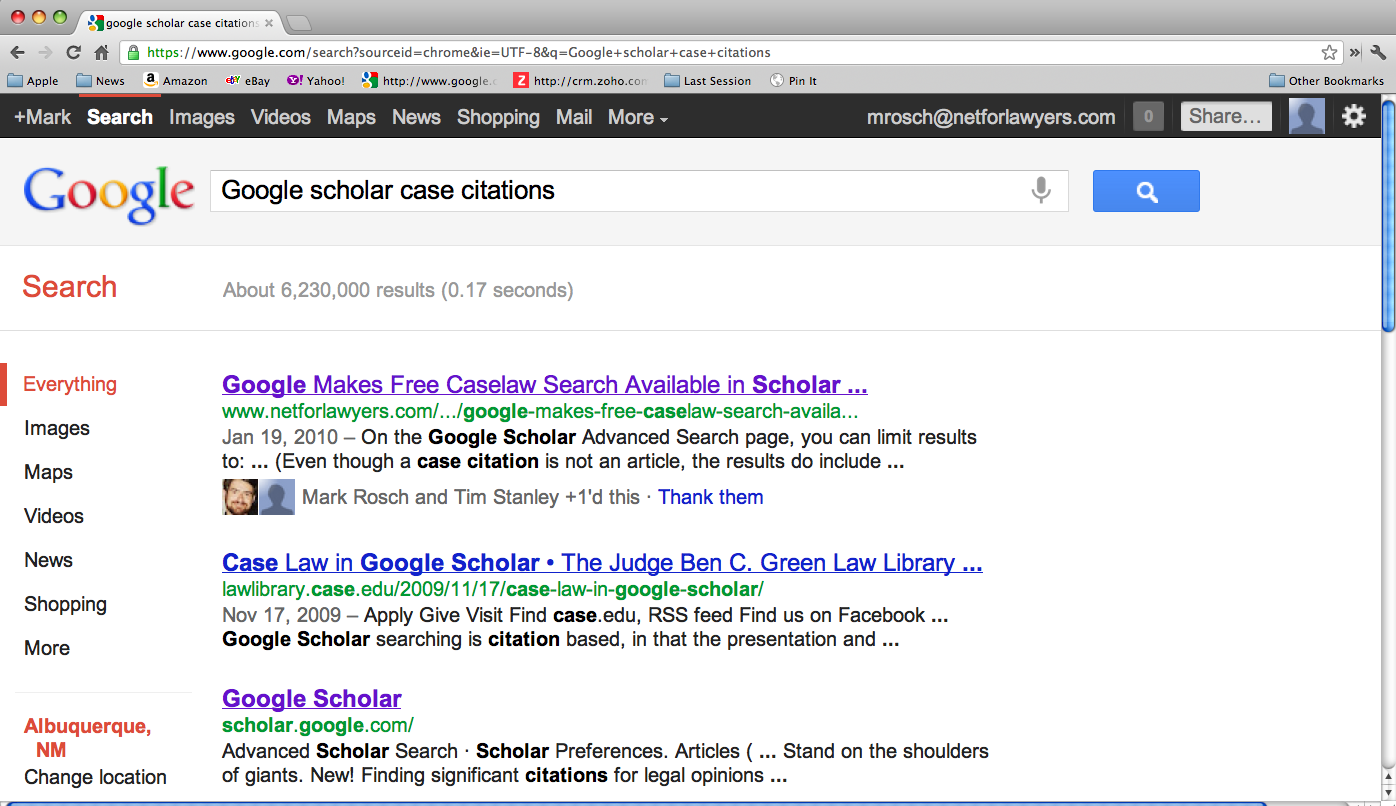Viewport: 1396px width, 806px height.
Task: Click About 6,230,000 results text
Action: [398, 291]
